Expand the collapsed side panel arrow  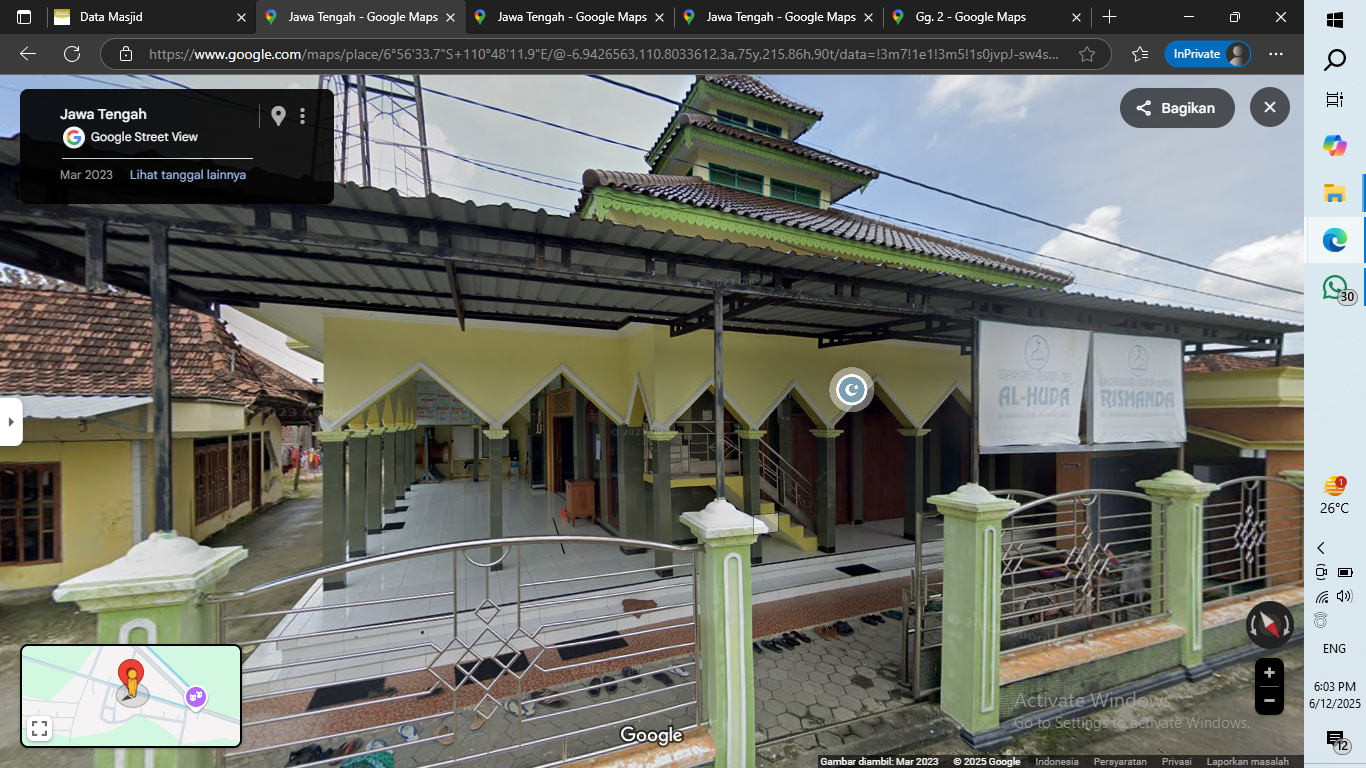pos(10,422)
